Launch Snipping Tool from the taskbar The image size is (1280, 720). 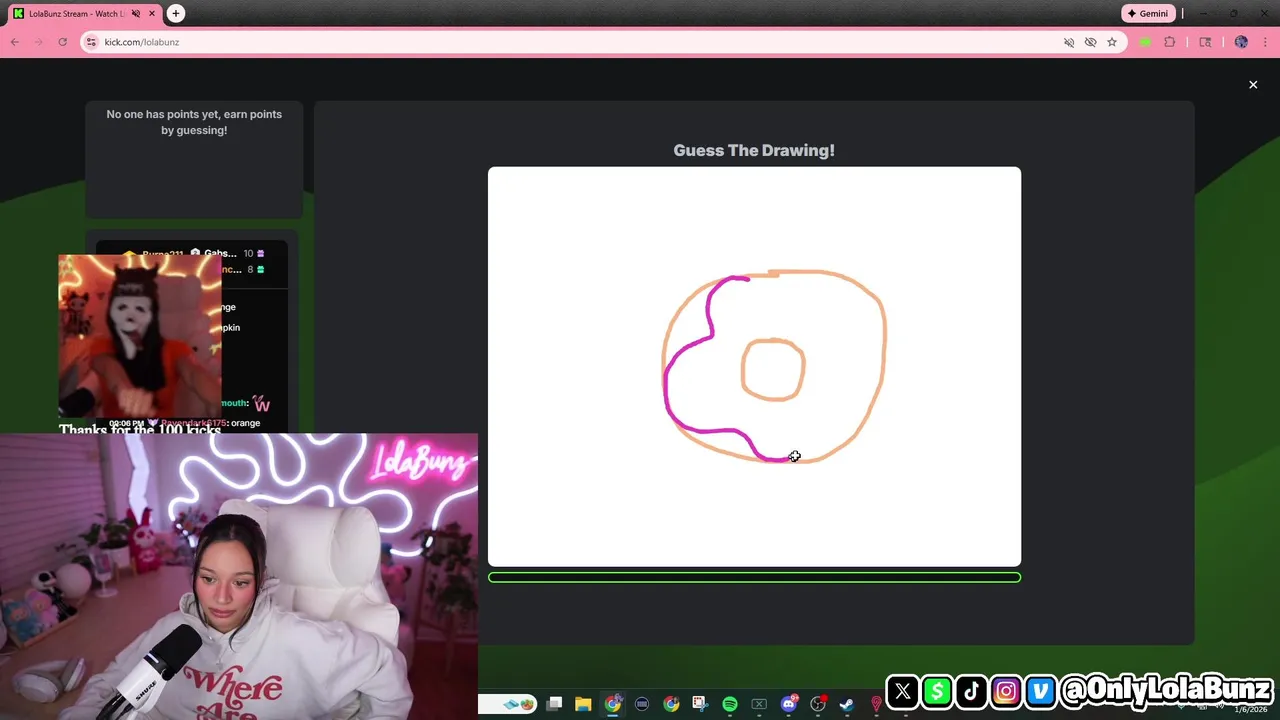700,704
